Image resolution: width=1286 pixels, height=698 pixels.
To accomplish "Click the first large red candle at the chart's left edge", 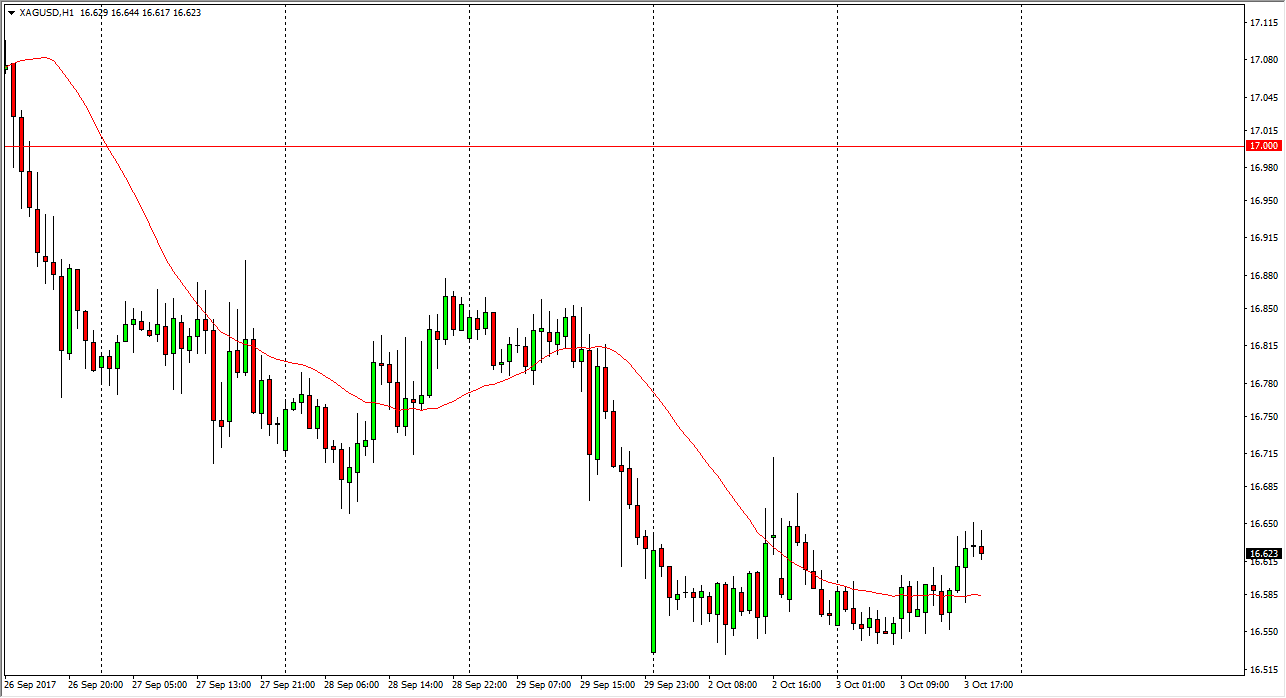I will point(12,90).
